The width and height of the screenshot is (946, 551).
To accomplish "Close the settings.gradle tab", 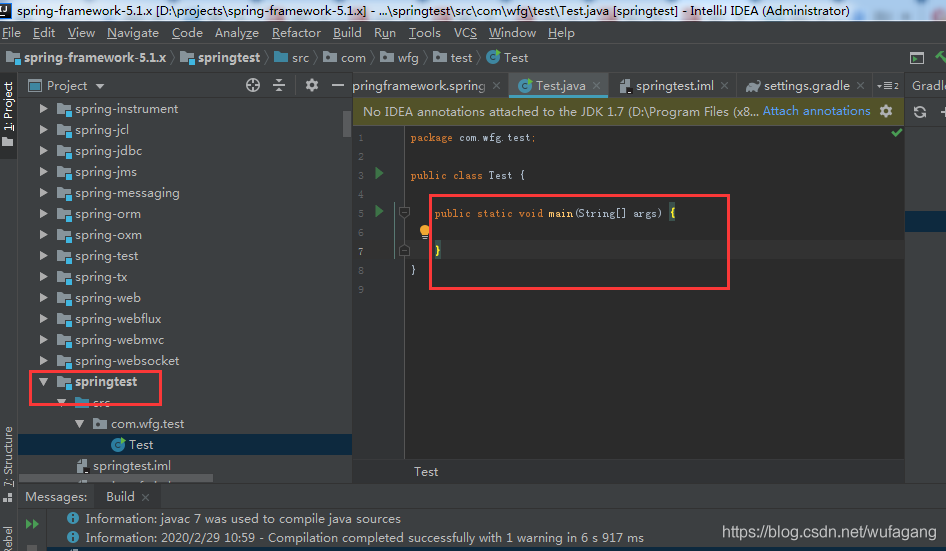I will 860,86.
